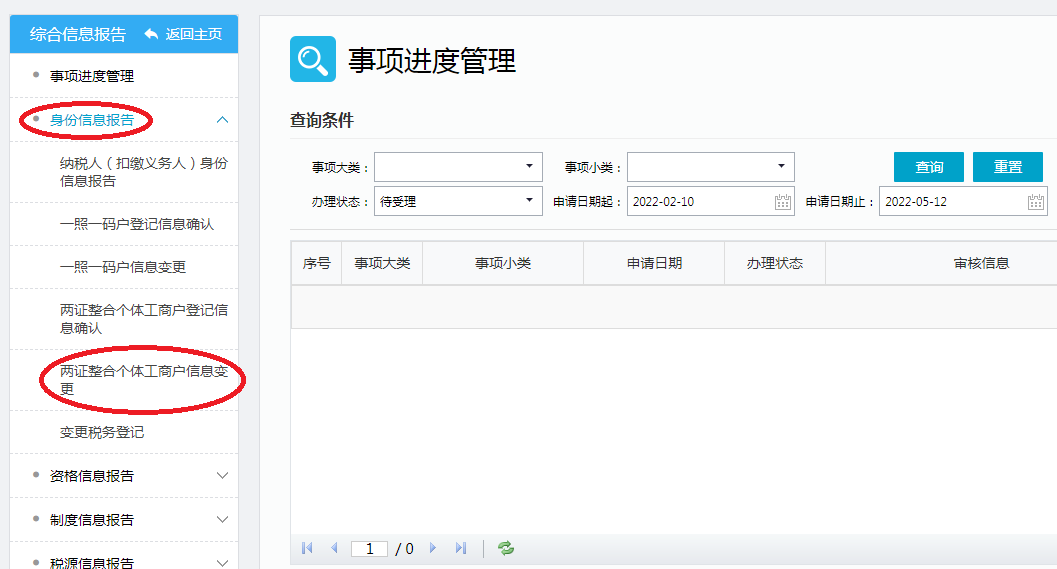1057x569 pixels.
Task: Select 事项进度管理 in the sidebar
Action: [92, 76]
